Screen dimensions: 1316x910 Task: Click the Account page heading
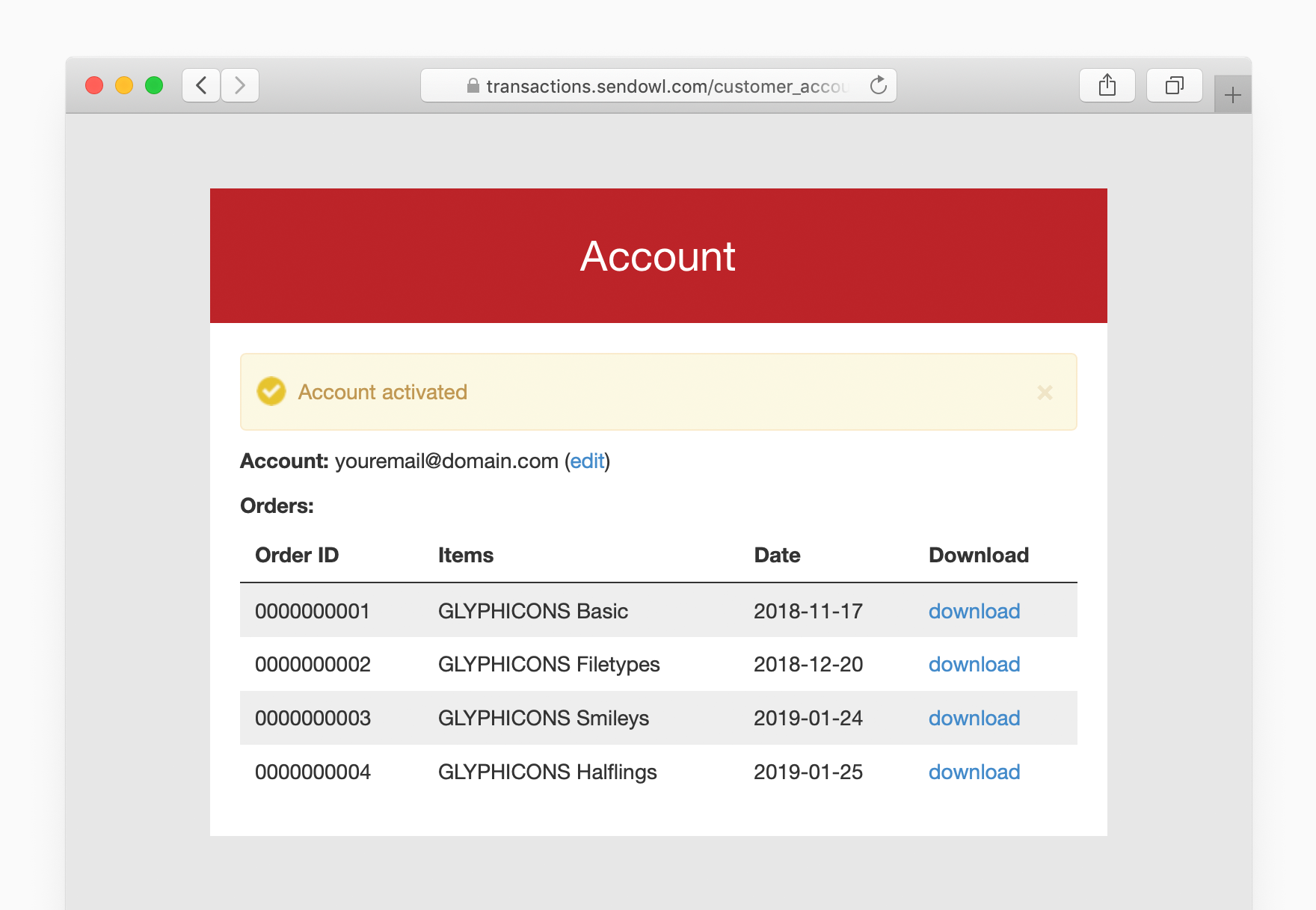click(x=658, y=256)
